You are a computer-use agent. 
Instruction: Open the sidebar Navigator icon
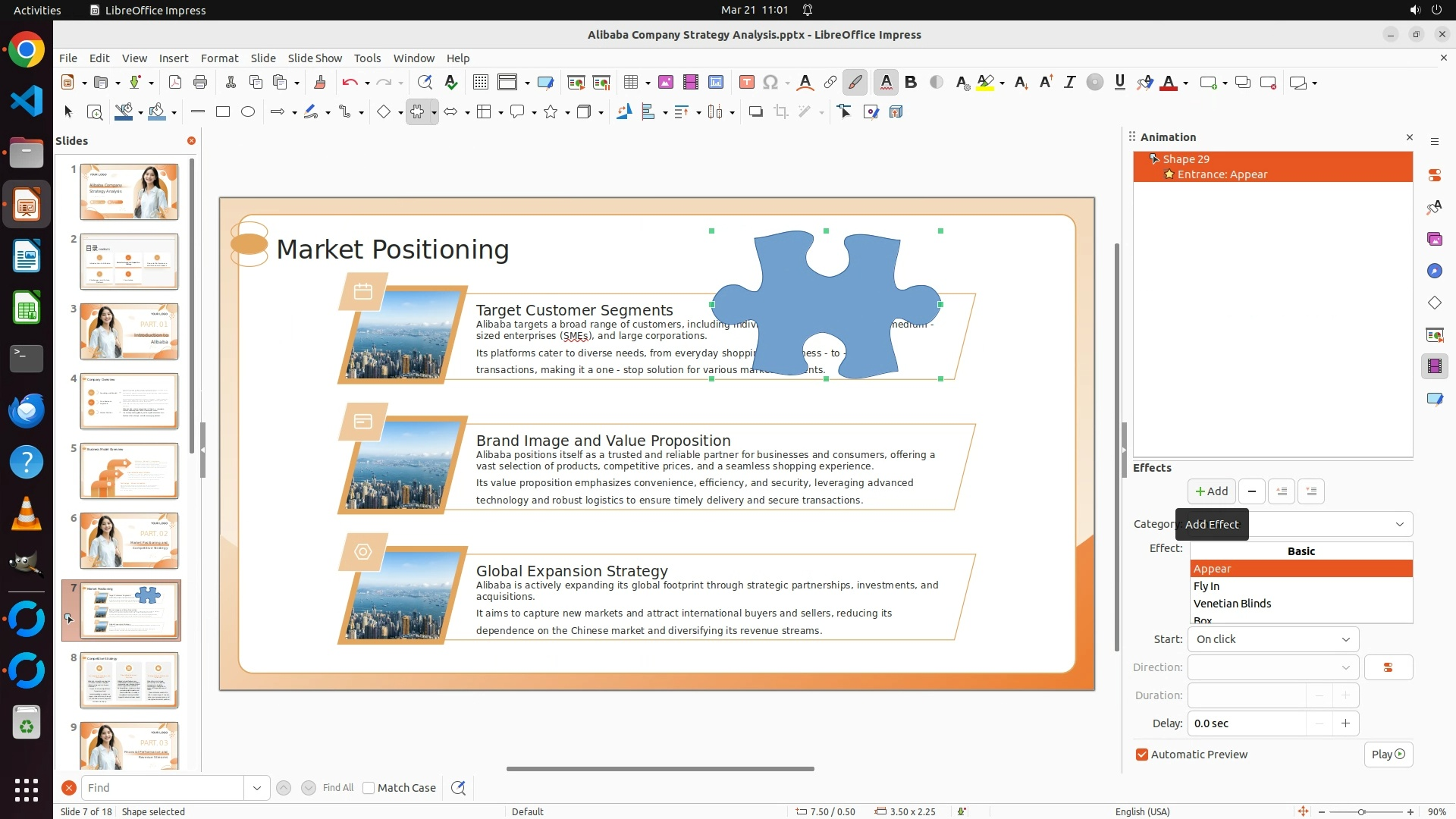coord(1434,271)
